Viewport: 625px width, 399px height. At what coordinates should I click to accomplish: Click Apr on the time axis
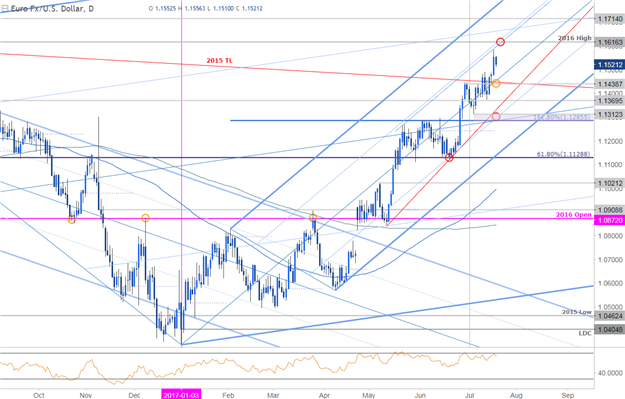click(x=324, y=395)
